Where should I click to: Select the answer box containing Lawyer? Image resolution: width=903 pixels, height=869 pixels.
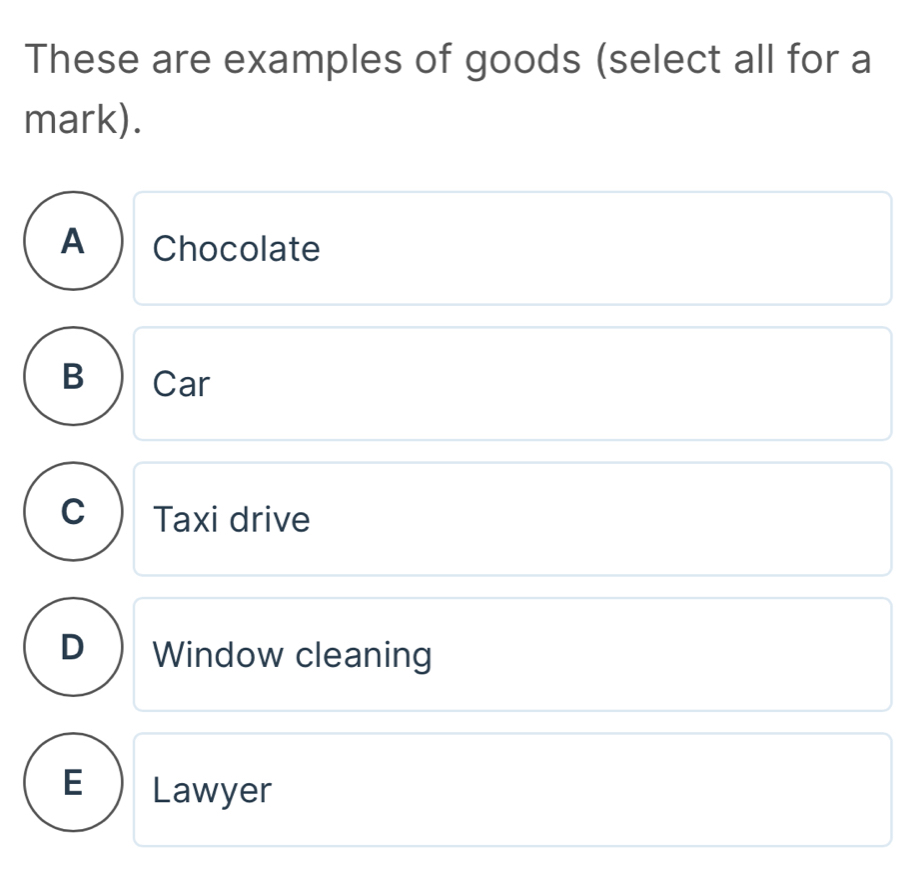(x=512, y=790)
